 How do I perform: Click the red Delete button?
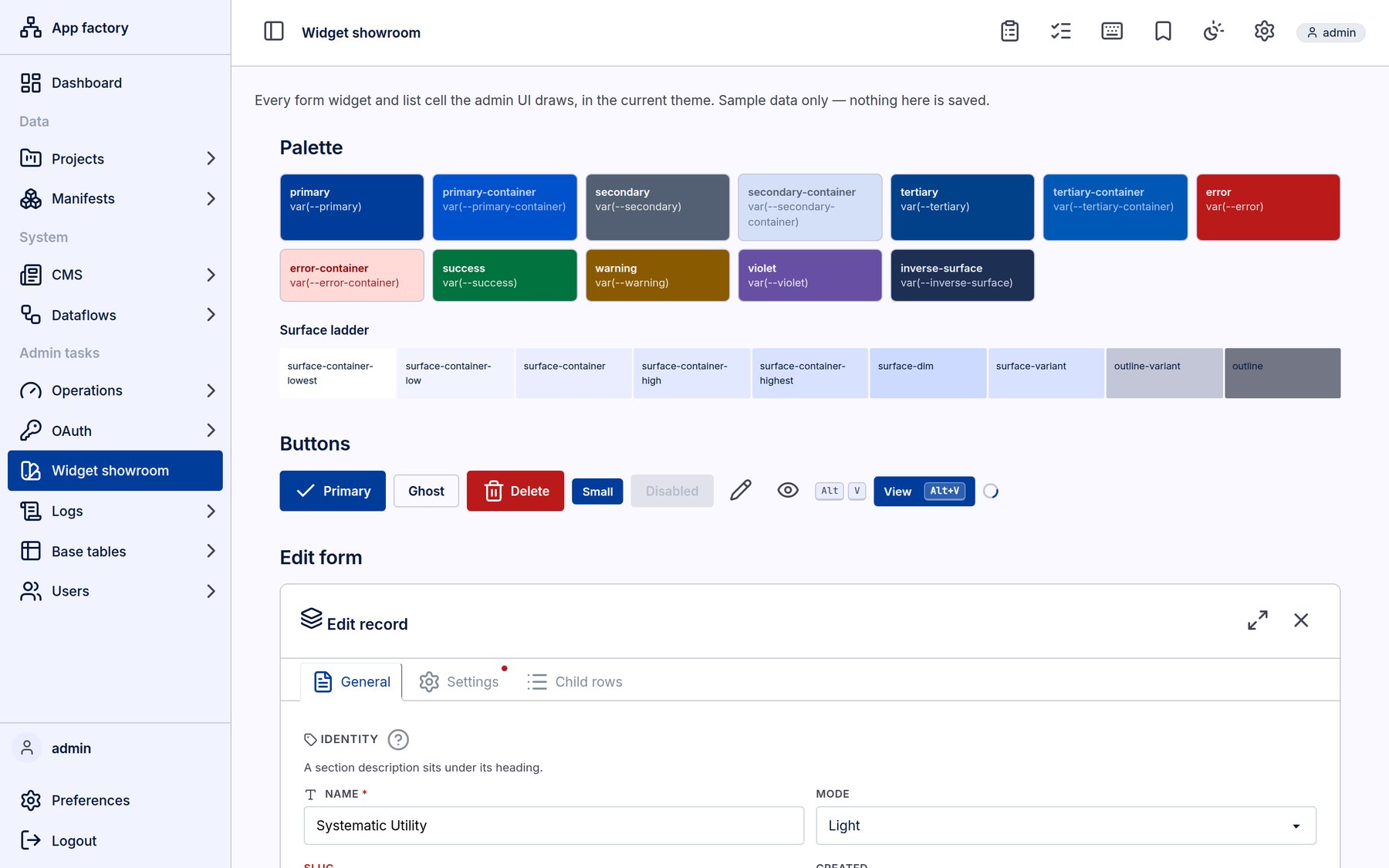pyautogui.click(x=515, y=491)
